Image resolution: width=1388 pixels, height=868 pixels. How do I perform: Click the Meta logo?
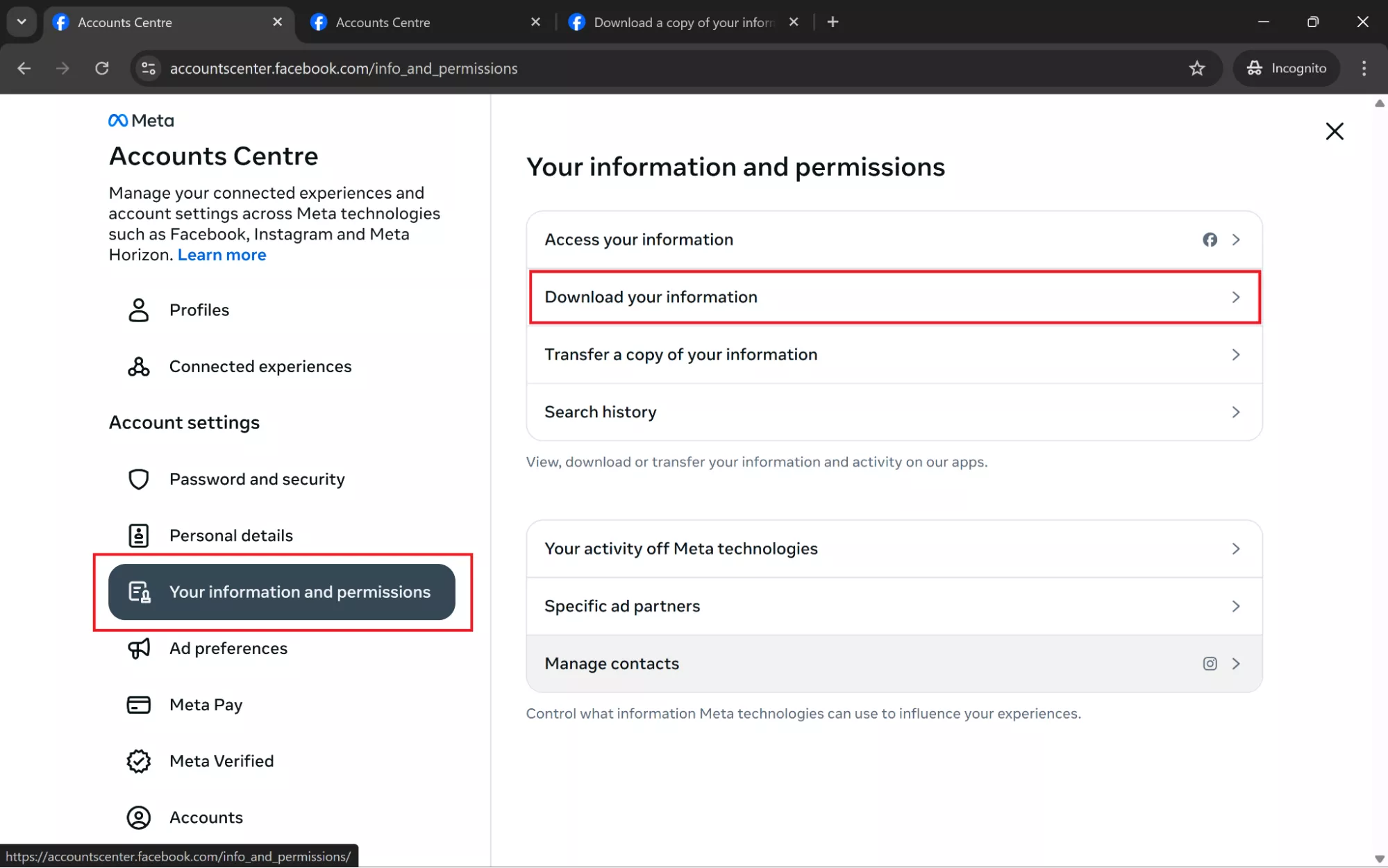[141, 121]
